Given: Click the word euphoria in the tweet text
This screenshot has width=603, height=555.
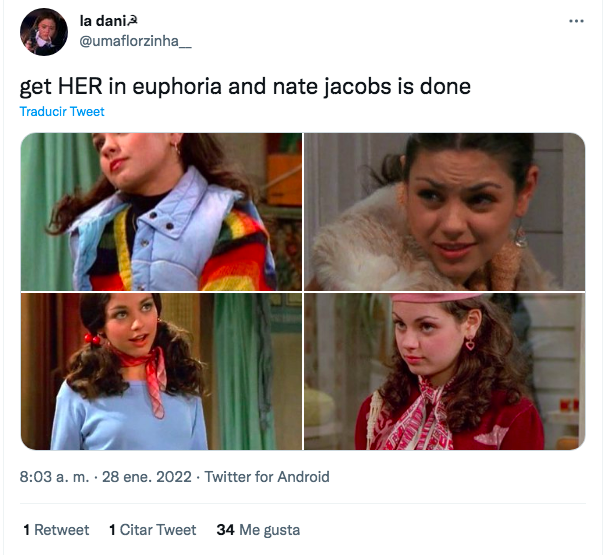Looking at the screenshot, I should coord(177,86).
